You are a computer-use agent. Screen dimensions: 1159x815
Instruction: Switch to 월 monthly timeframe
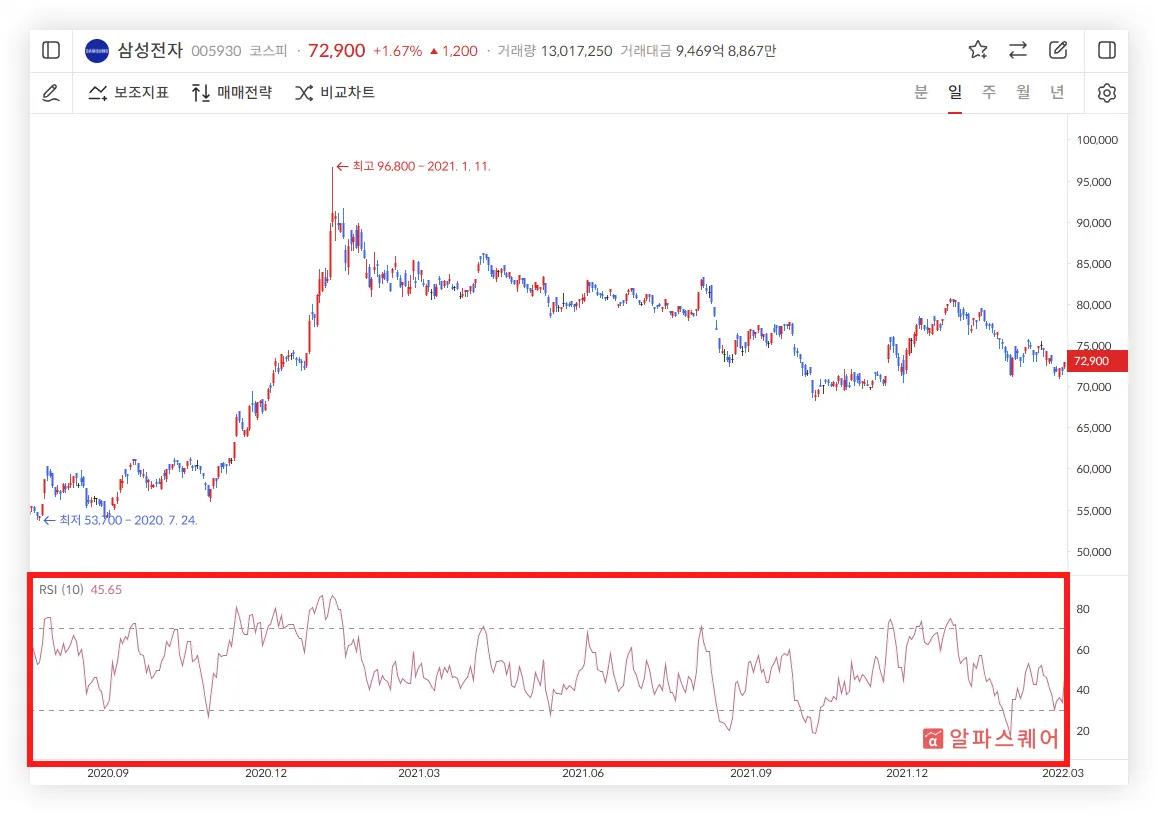pyautogui.click(x=1023, y=92)
